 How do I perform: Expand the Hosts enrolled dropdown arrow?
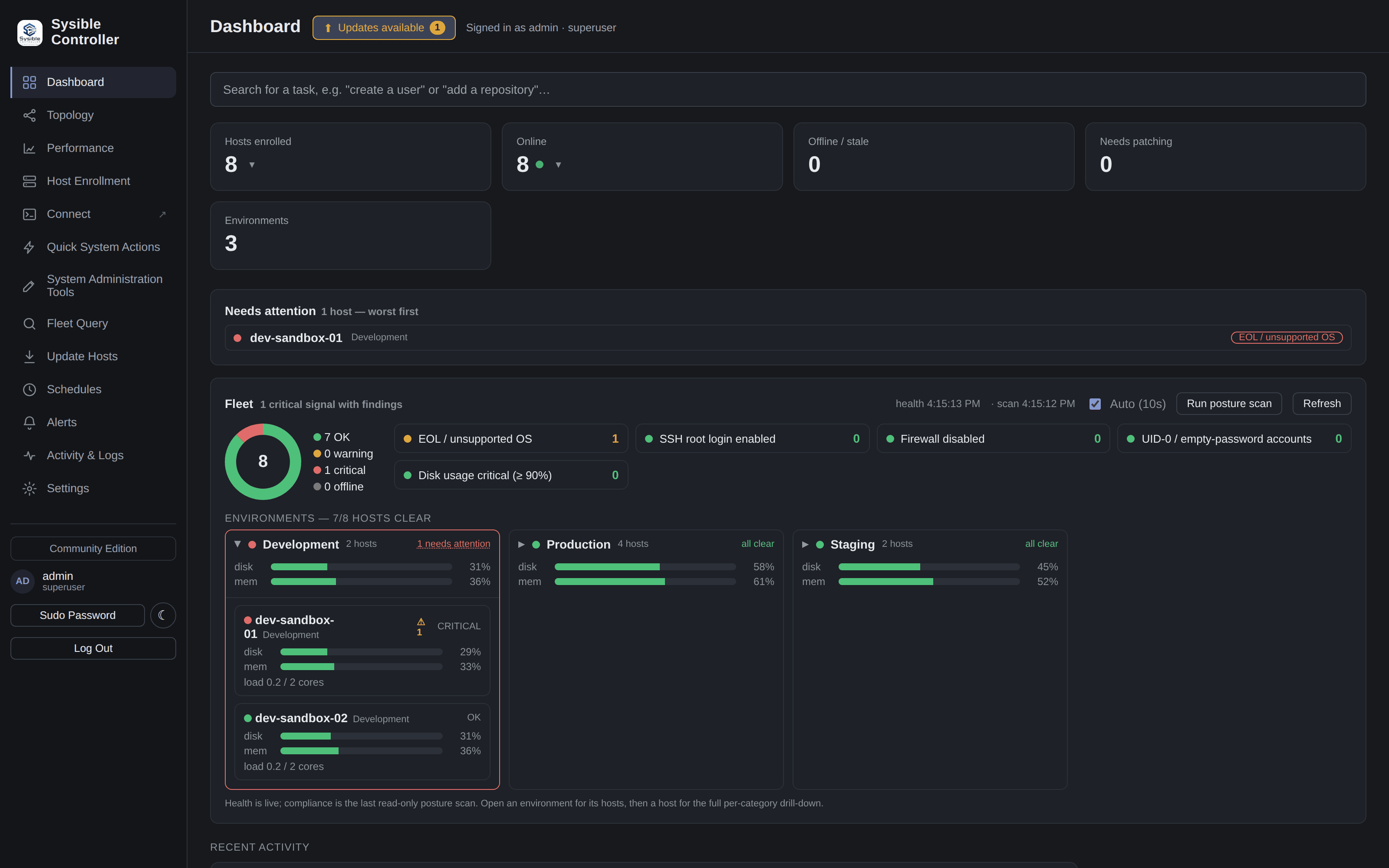(x=251, y=165)
